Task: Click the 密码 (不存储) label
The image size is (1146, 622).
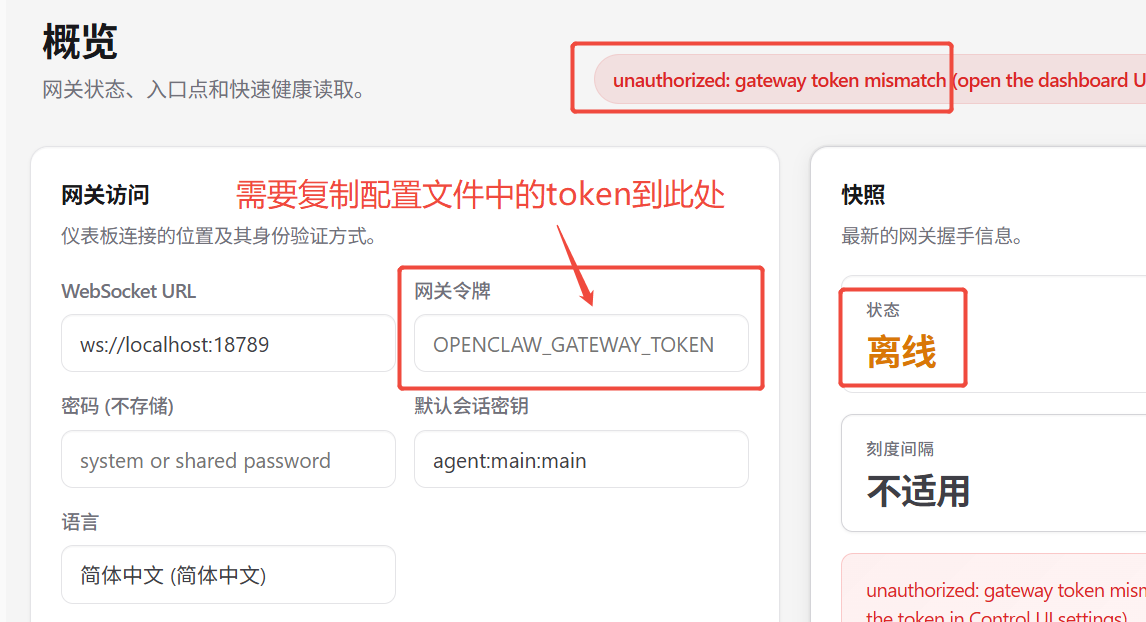Action: tap(118, 406)
